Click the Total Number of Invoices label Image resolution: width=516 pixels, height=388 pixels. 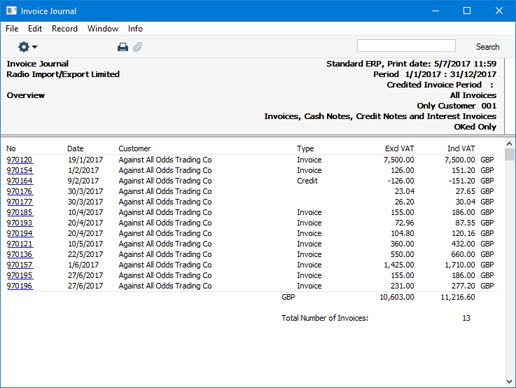[x=325, y=318]
